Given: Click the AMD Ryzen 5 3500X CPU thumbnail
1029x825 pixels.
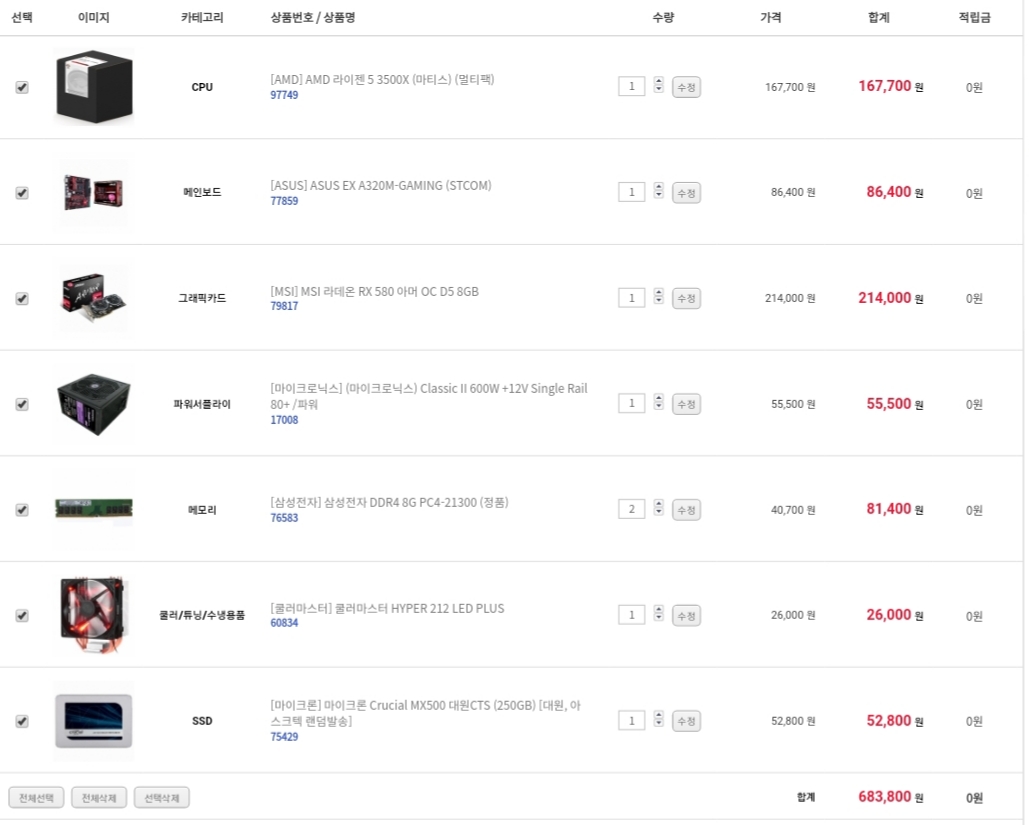Looking at the screenshot, I should pos(93,87).
